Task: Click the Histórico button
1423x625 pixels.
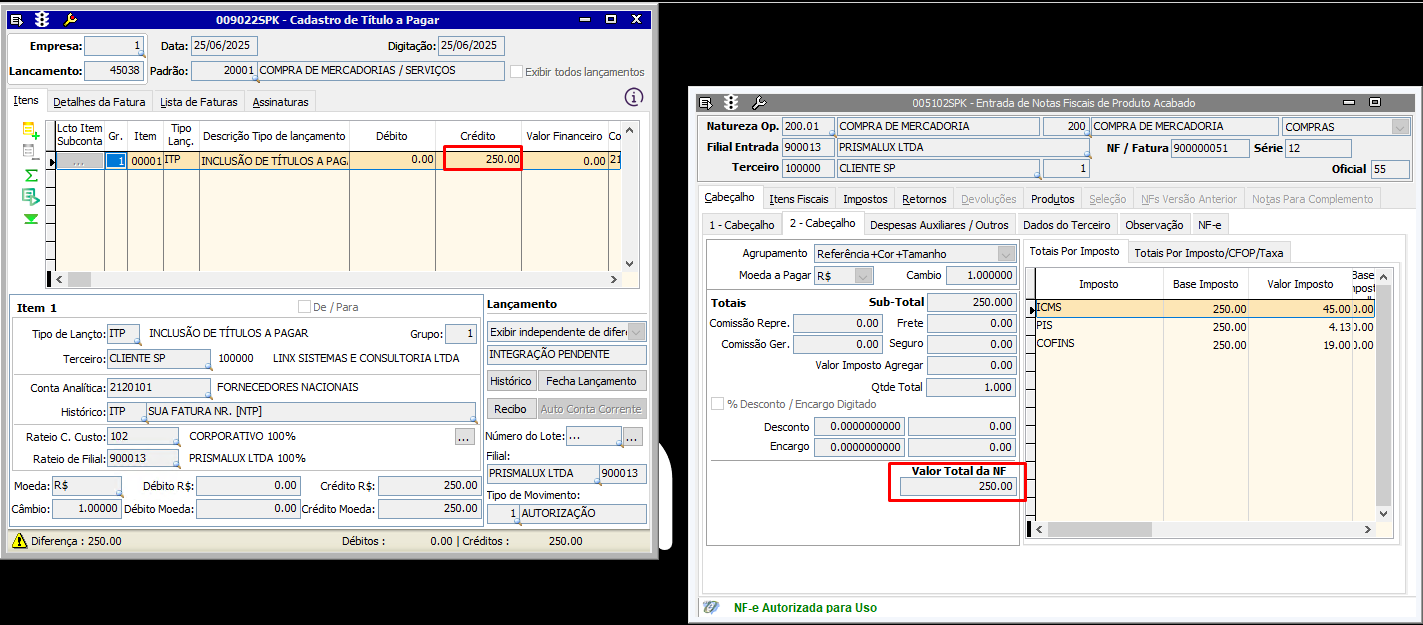Action: tap(511, 381)
